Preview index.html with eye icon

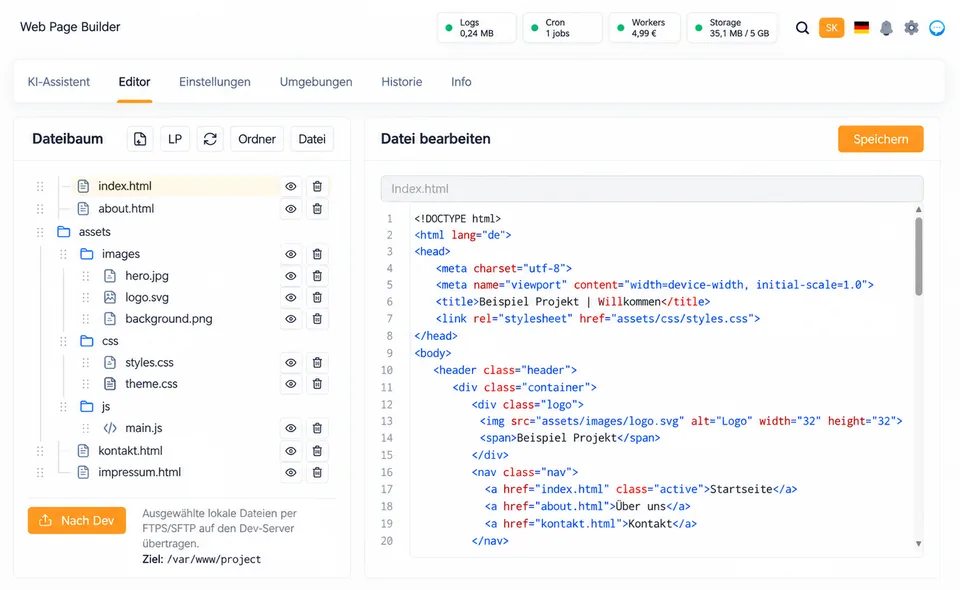coord(291,186)
